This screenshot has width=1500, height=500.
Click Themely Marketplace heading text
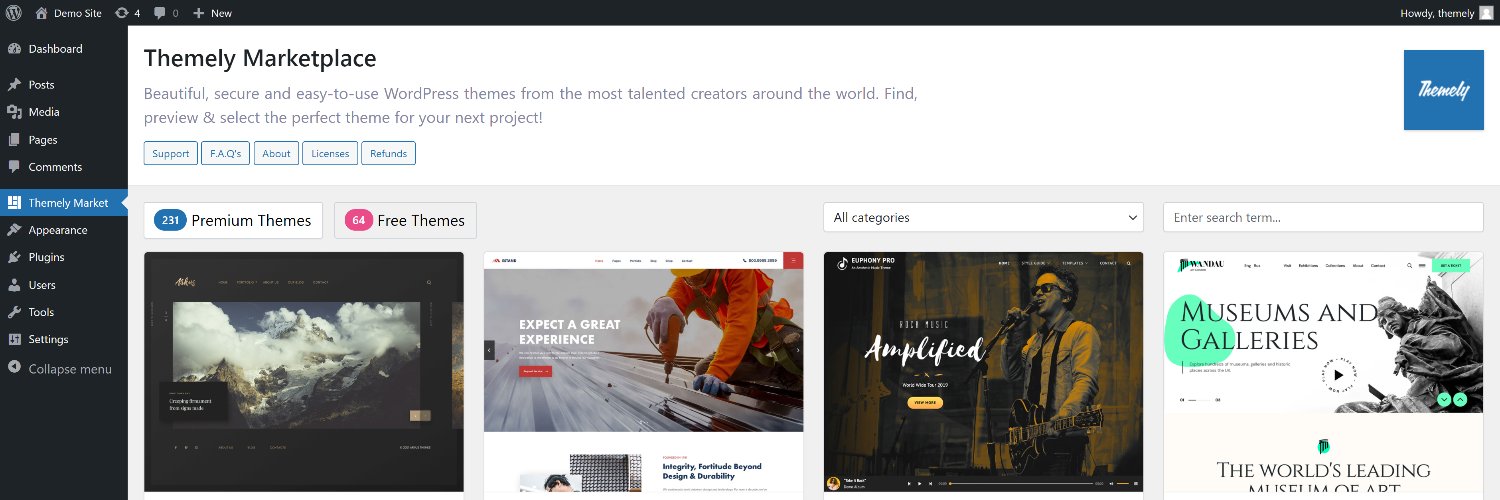(260, 58)
